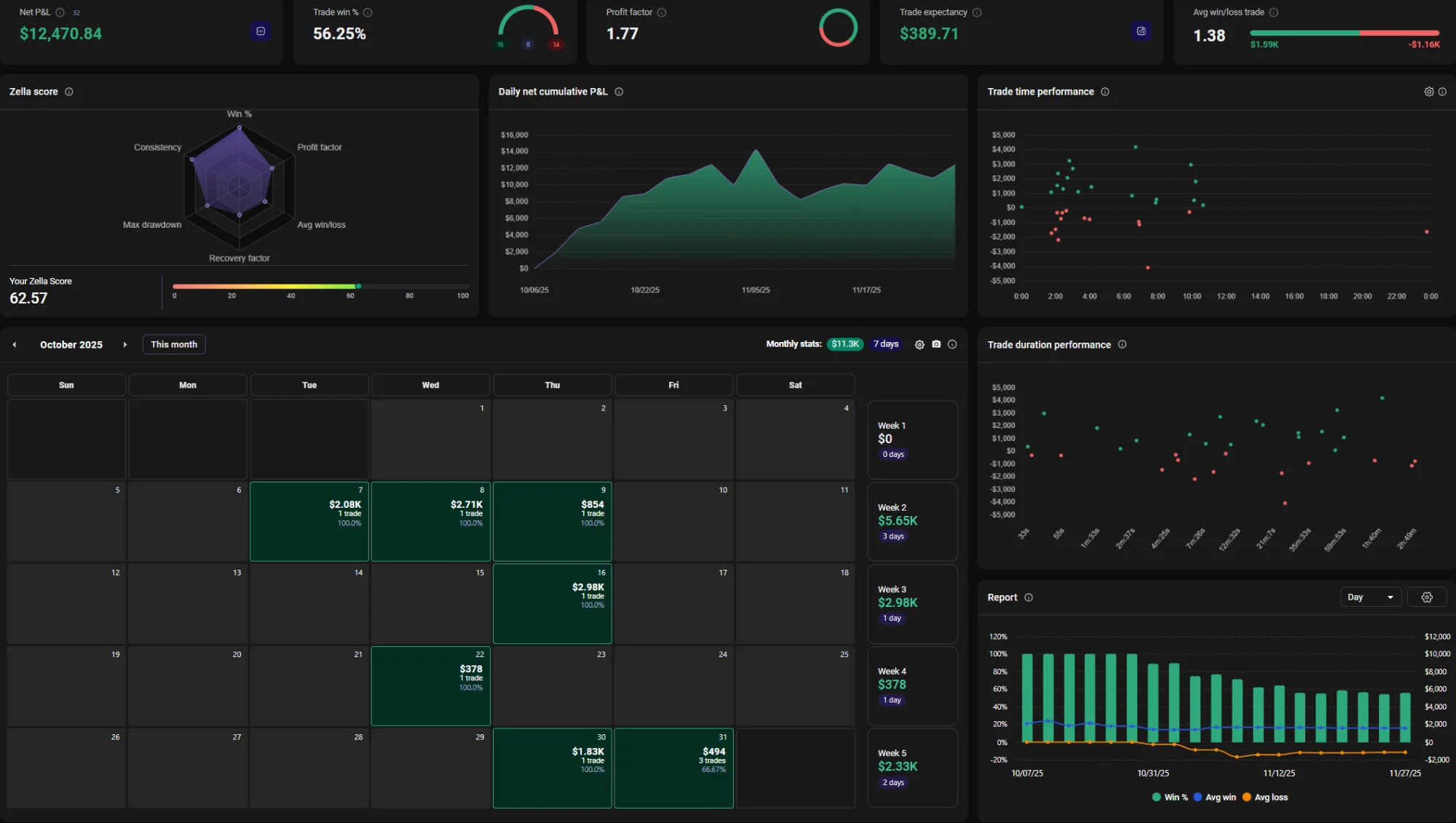Click the $11.3K monthly stats pill
The width and height of the screenshot is (1456, 823).
pyautogui.click(x=844, y=343)
